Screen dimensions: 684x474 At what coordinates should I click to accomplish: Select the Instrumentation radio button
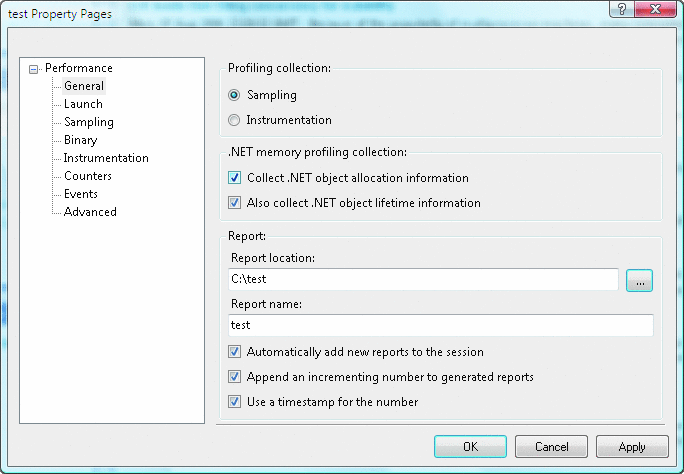pyautogui.click(x=234, y=120)
